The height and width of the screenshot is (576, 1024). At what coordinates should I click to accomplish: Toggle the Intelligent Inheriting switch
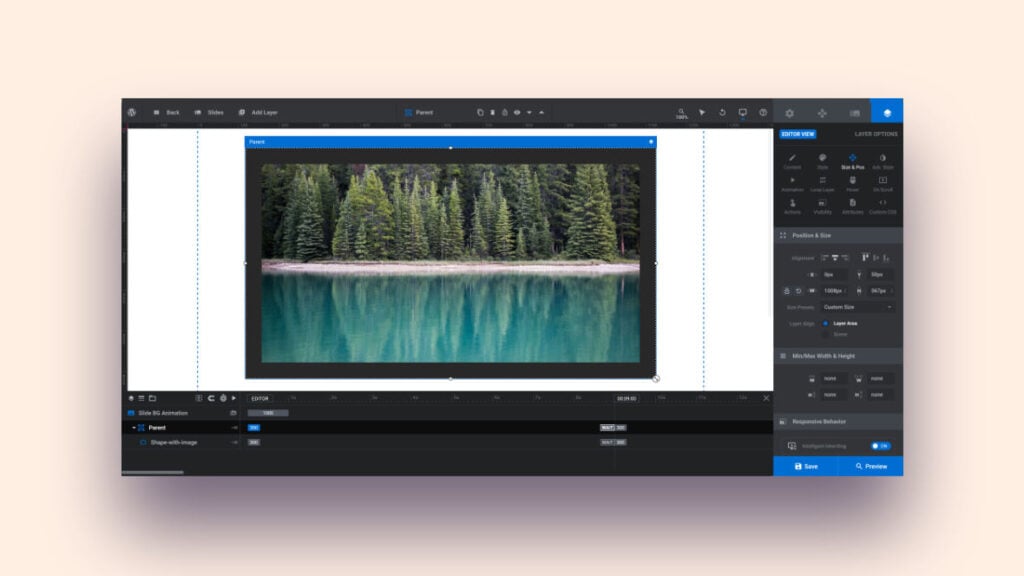pos(880,446)
